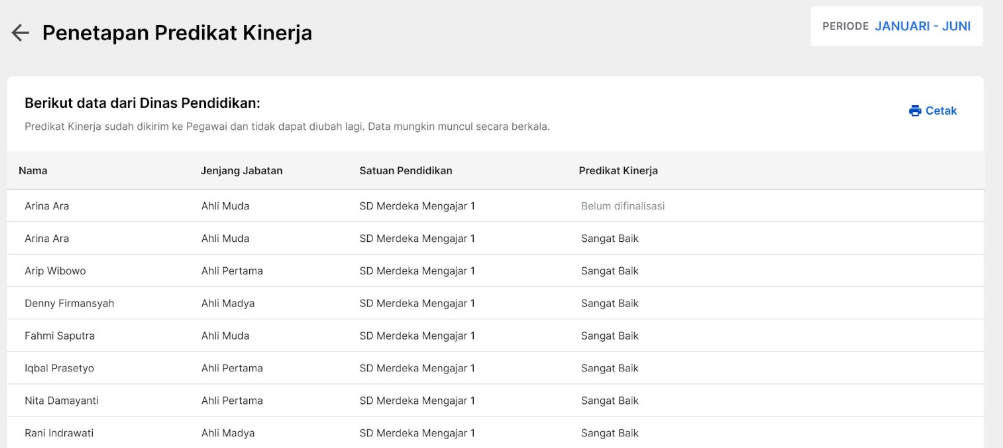Select the Arip Wibowo row

click(x=495, y=271)
